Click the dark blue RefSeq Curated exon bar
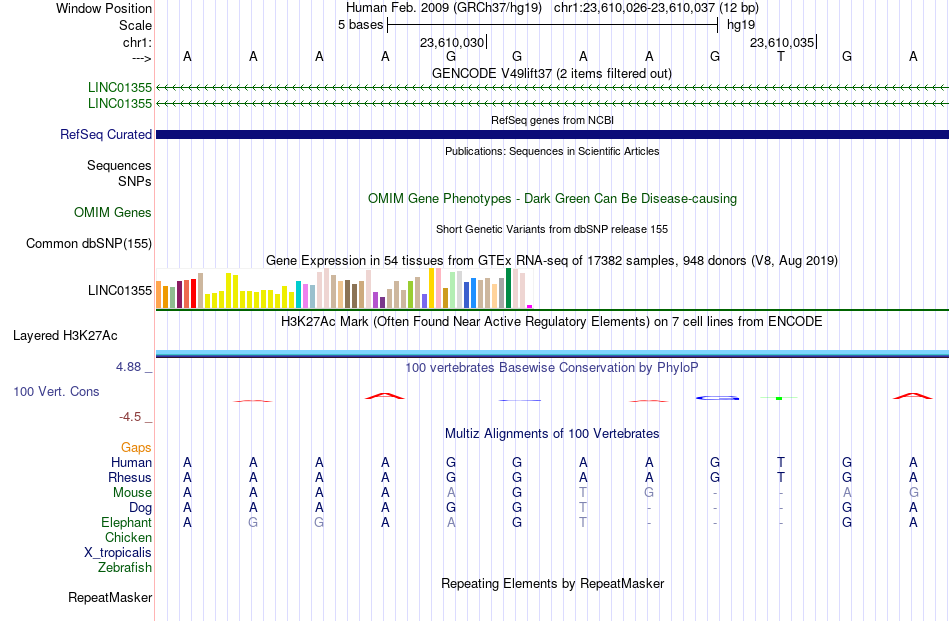This screenshot has height=621, width=950. tap(553, 134)
